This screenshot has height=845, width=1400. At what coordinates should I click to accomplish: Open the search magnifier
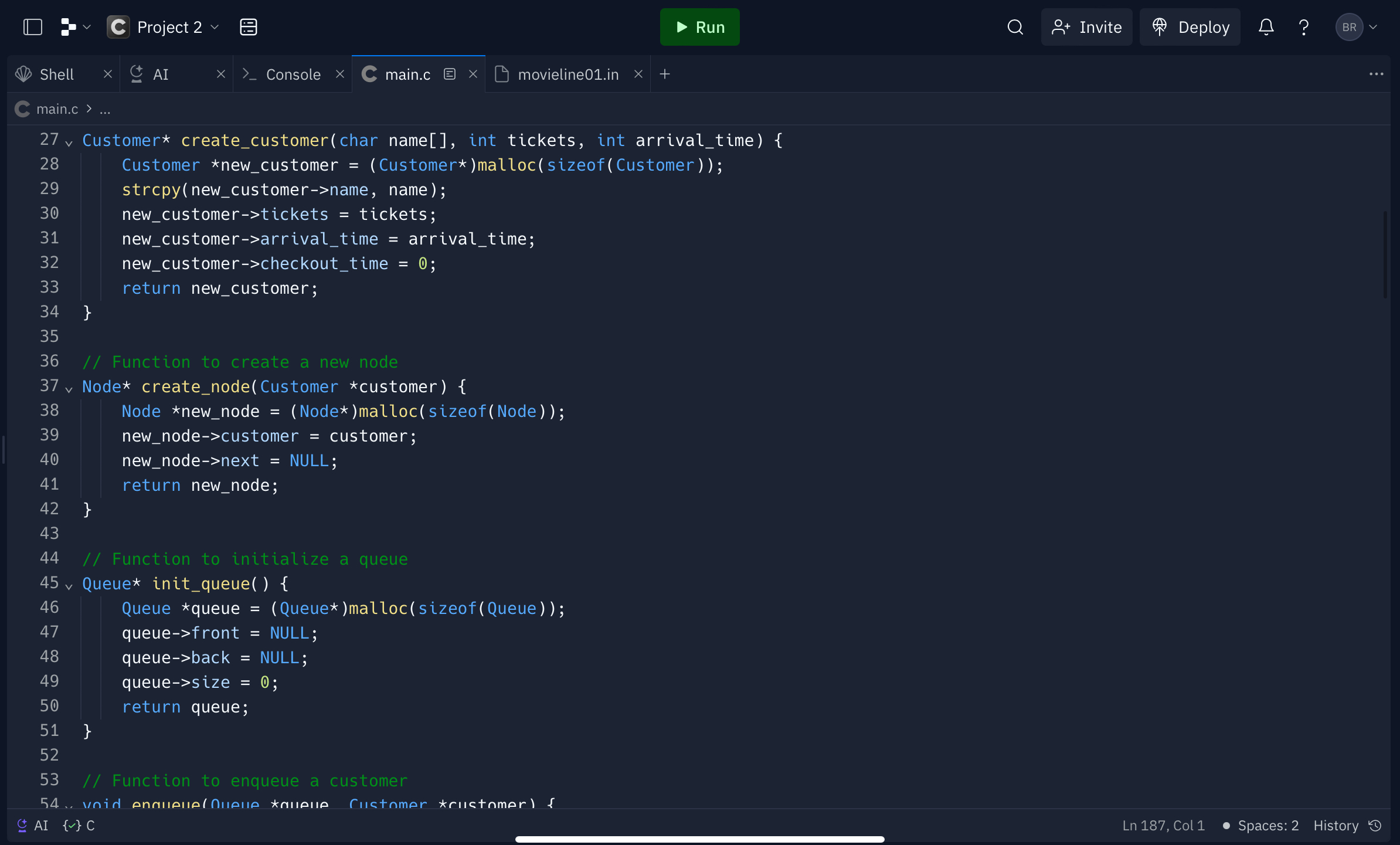(1015, 27)
